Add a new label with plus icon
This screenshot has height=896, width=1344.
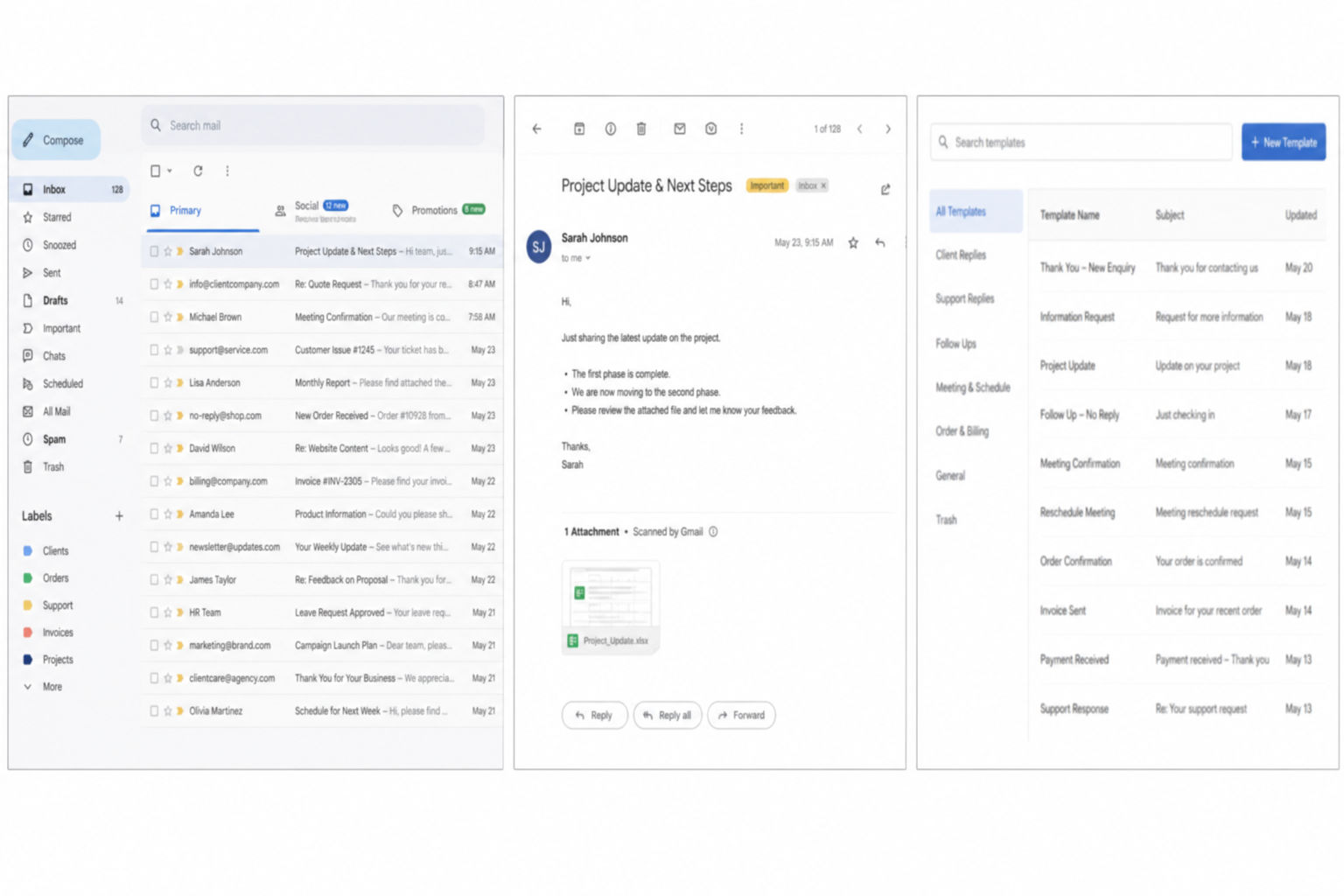point(119,516)
